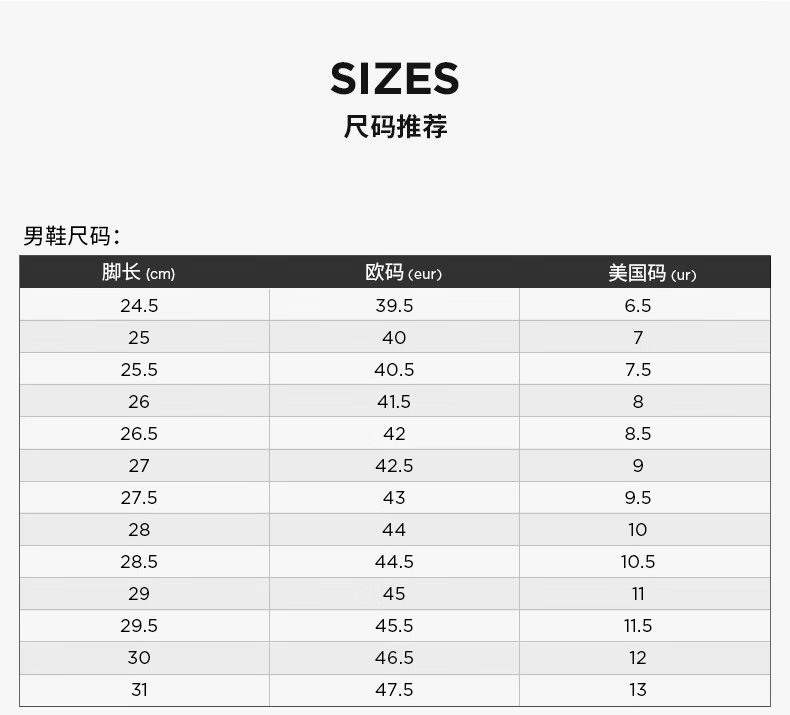
Task: Select EUR size 45.5 cell
Action: pyautogui.click(x=394, y=626)
